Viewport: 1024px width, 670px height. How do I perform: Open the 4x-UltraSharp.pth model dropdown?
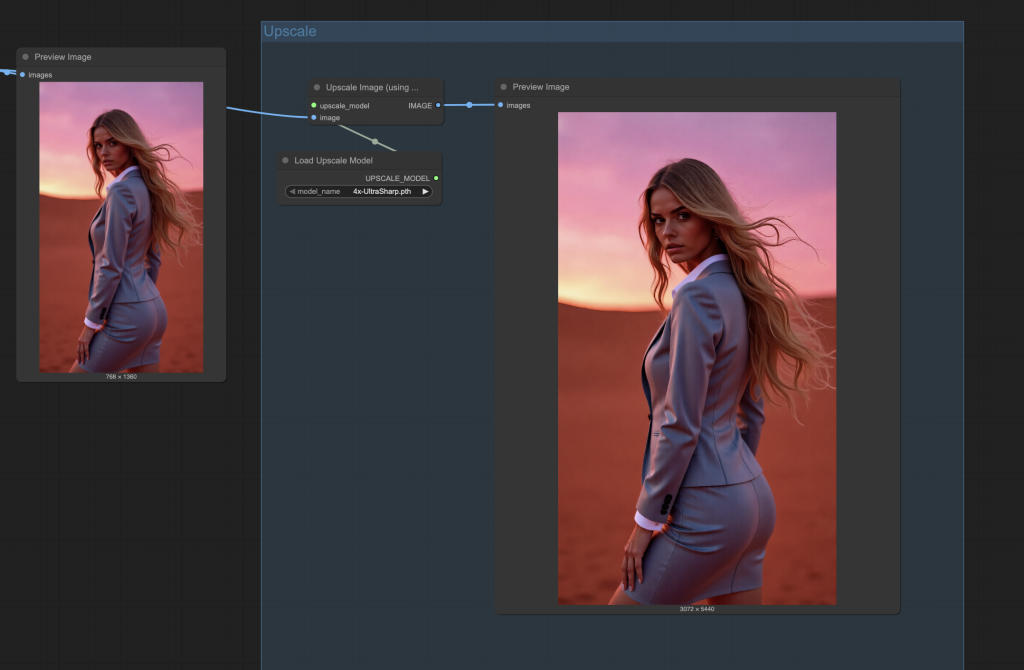click(x=381, y=191)
